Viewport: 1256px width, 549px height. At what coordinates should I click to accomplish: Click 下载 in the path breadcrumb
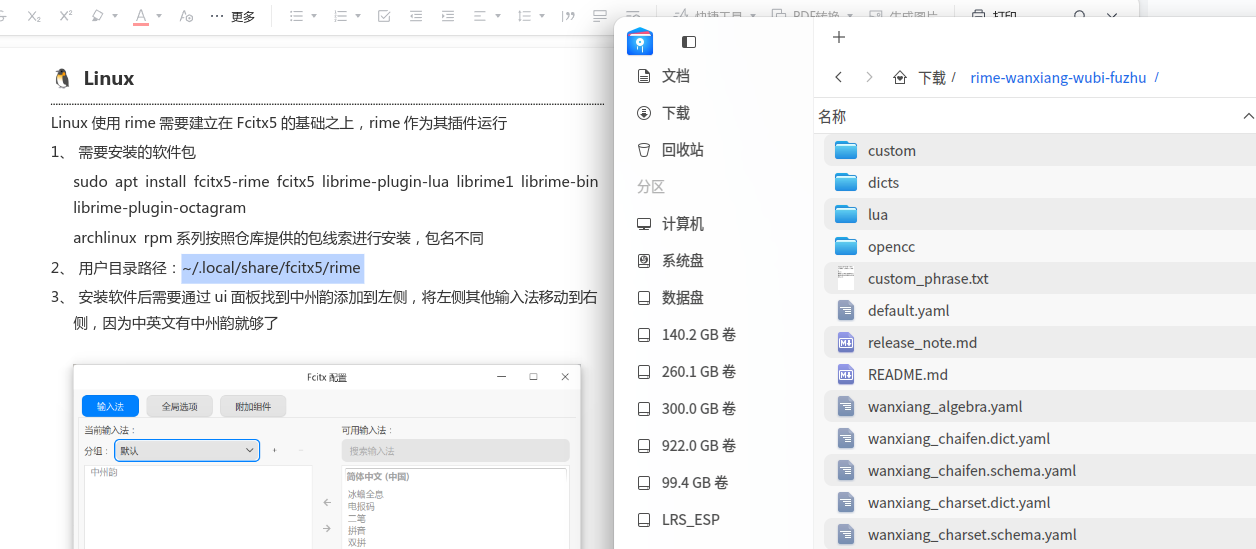931,77
